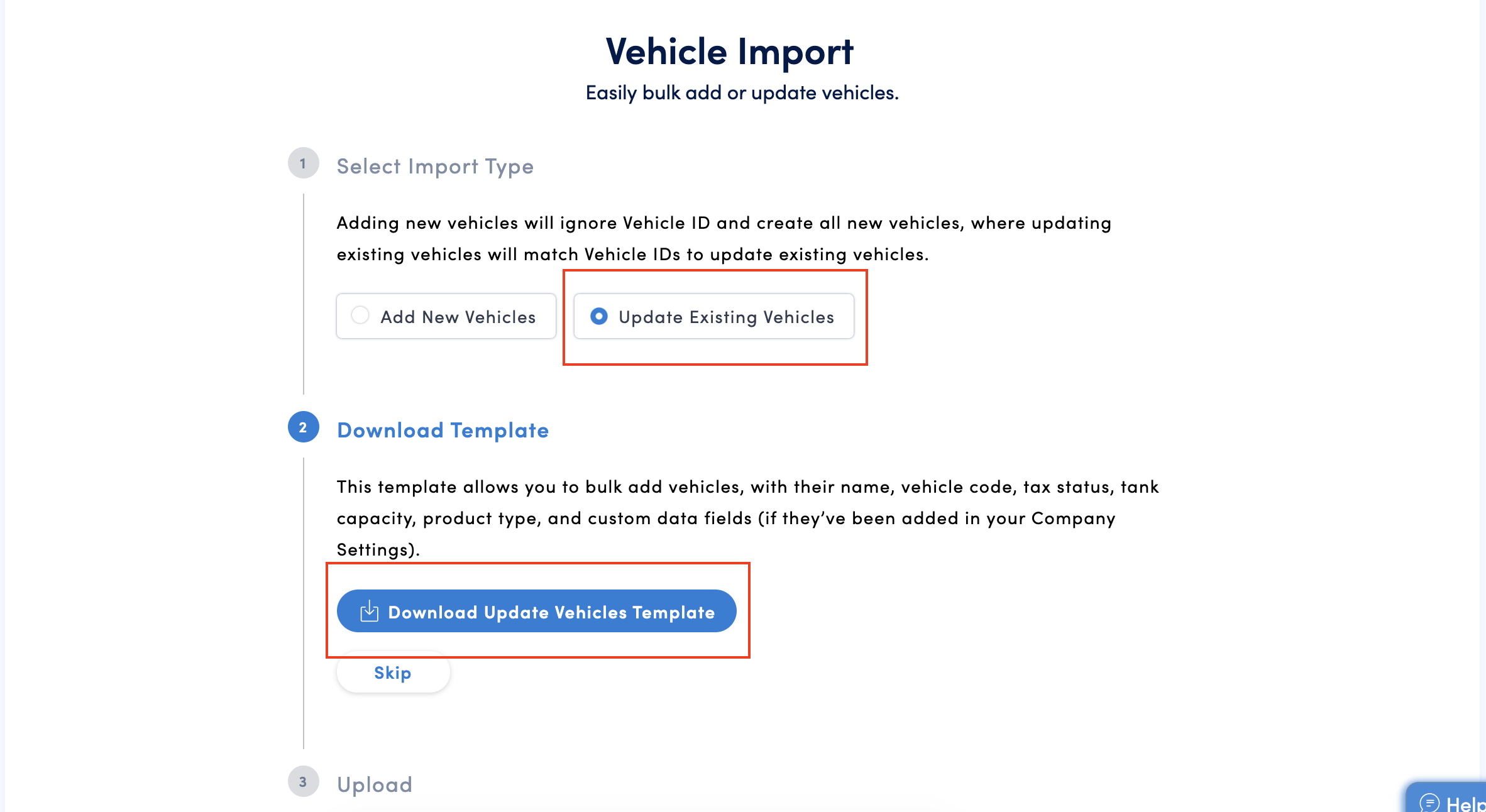Select the Update Existing Vehicles radio button

pos(599,316)
